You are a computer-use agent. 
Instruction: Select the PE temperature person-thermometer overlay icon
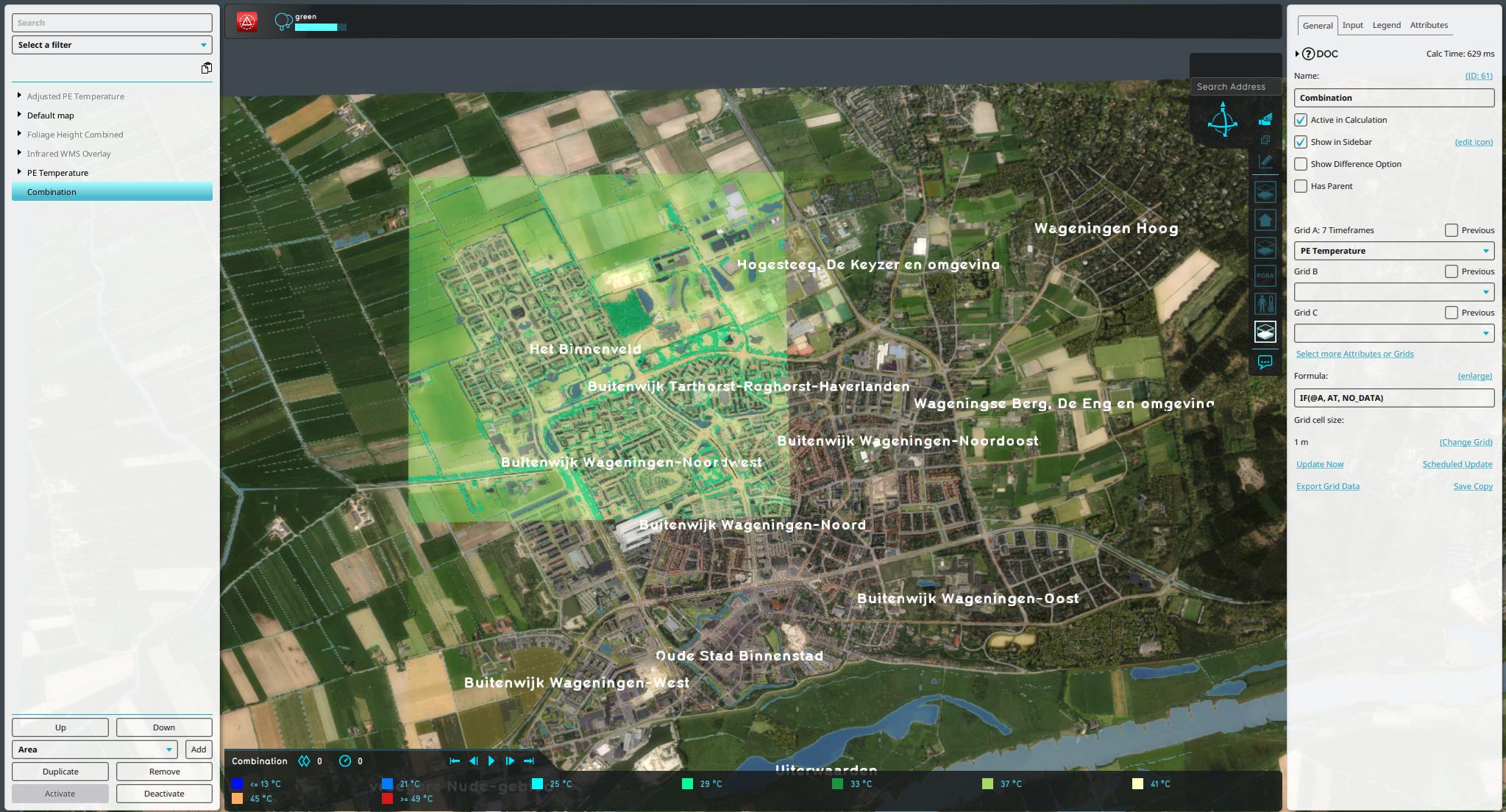coord(1265,304)
